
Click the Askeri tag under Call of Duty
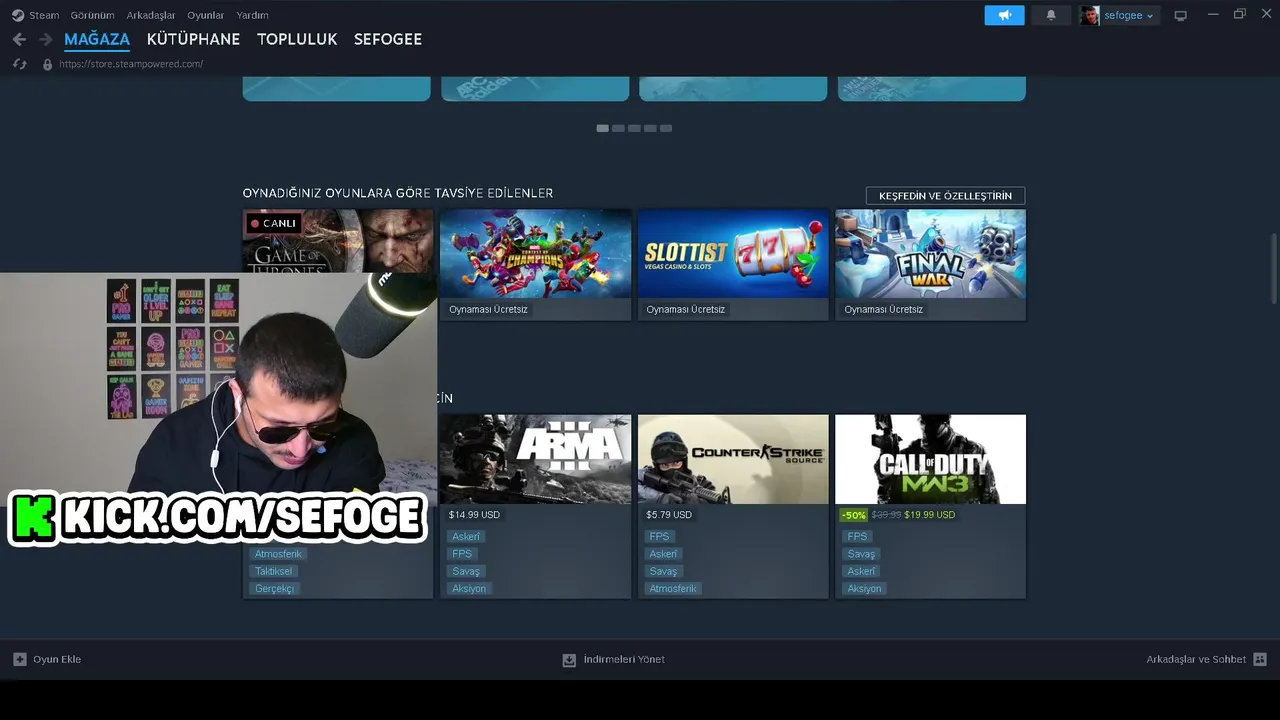click(861, 571)
